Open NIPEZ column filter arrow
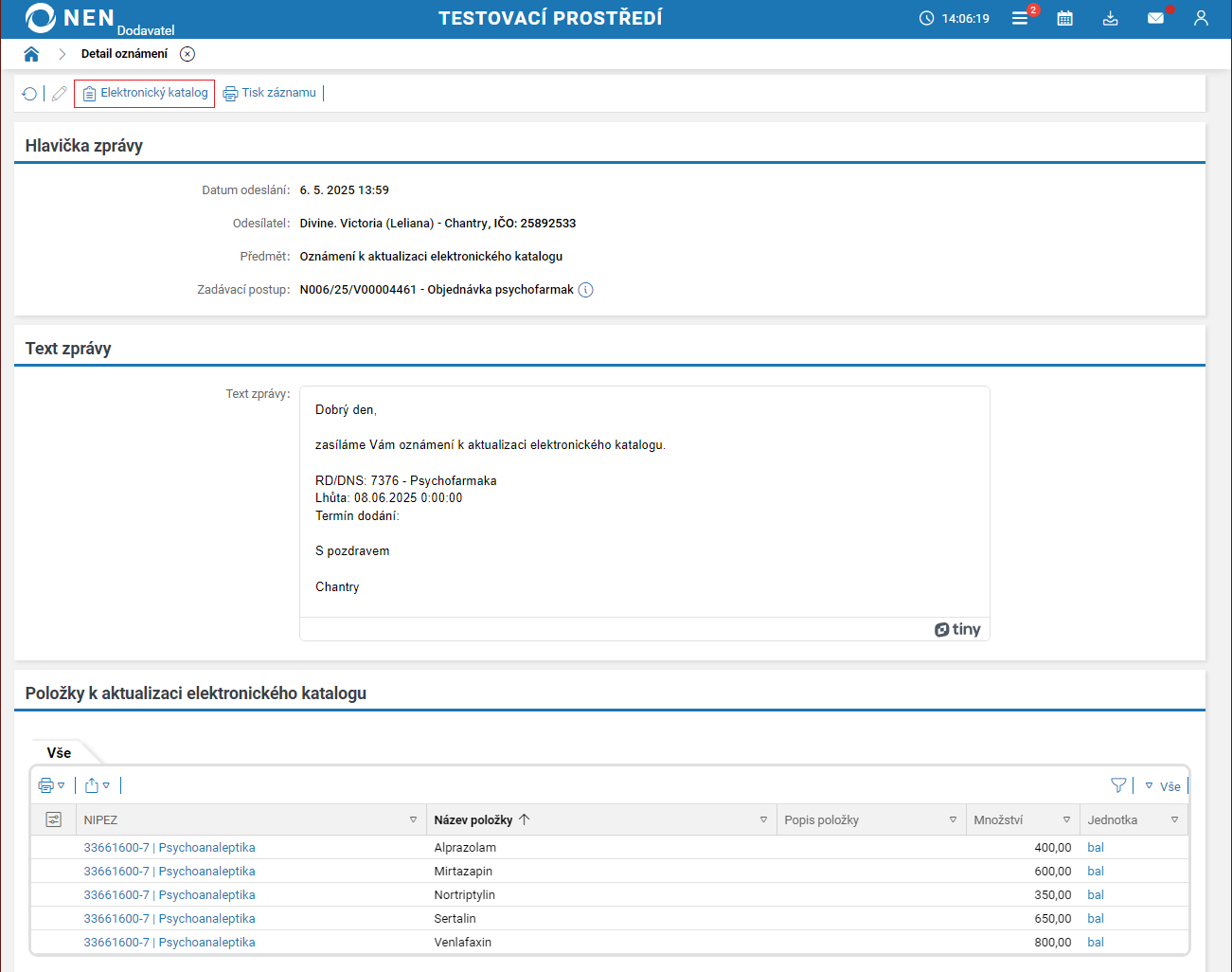The image size is (1232, 972). [413, 819]
